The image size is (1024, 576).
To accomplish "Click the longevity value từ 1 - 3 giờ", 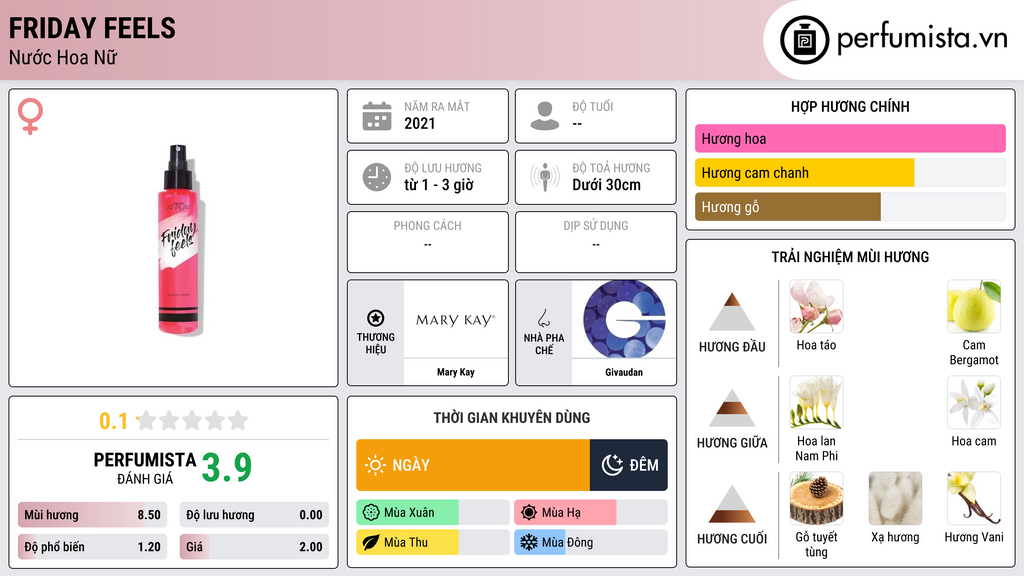I will [x=439, y=185].
